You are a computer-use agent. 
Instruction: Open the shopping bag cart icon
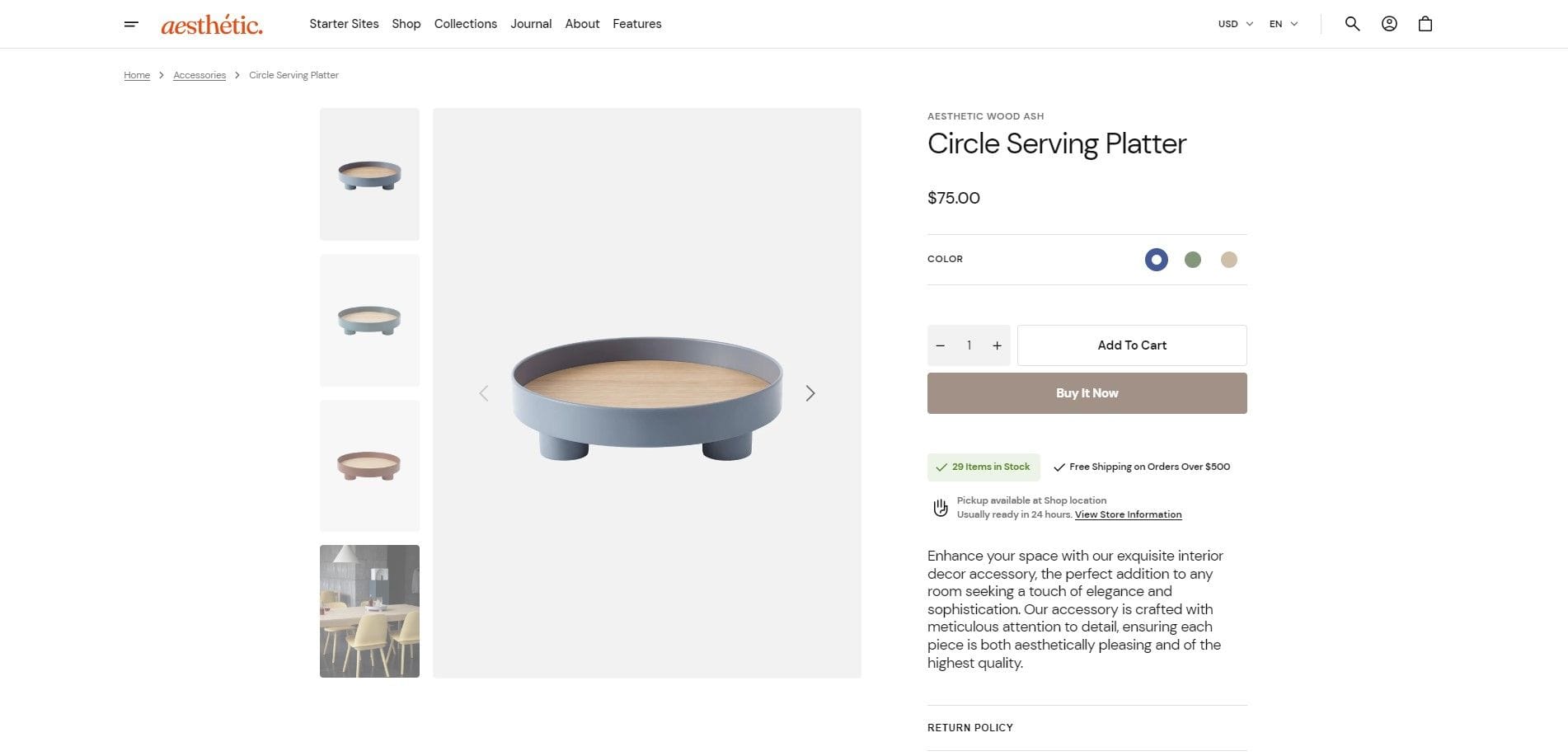(1425, 24)
